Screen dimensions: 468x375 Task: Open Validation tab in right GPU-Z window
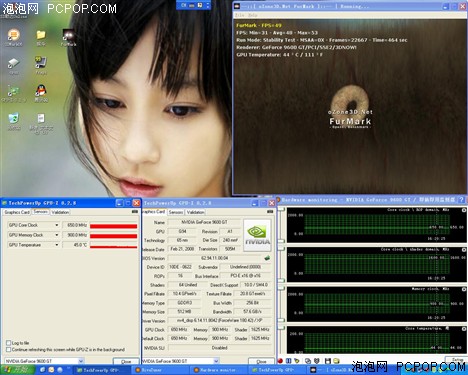195,212
